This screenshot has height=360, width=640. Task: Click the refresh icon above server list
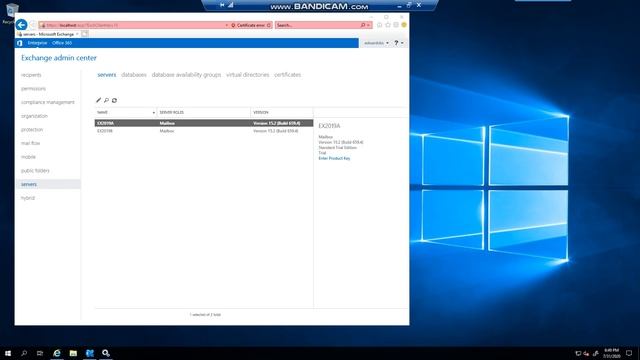point(114,100)
